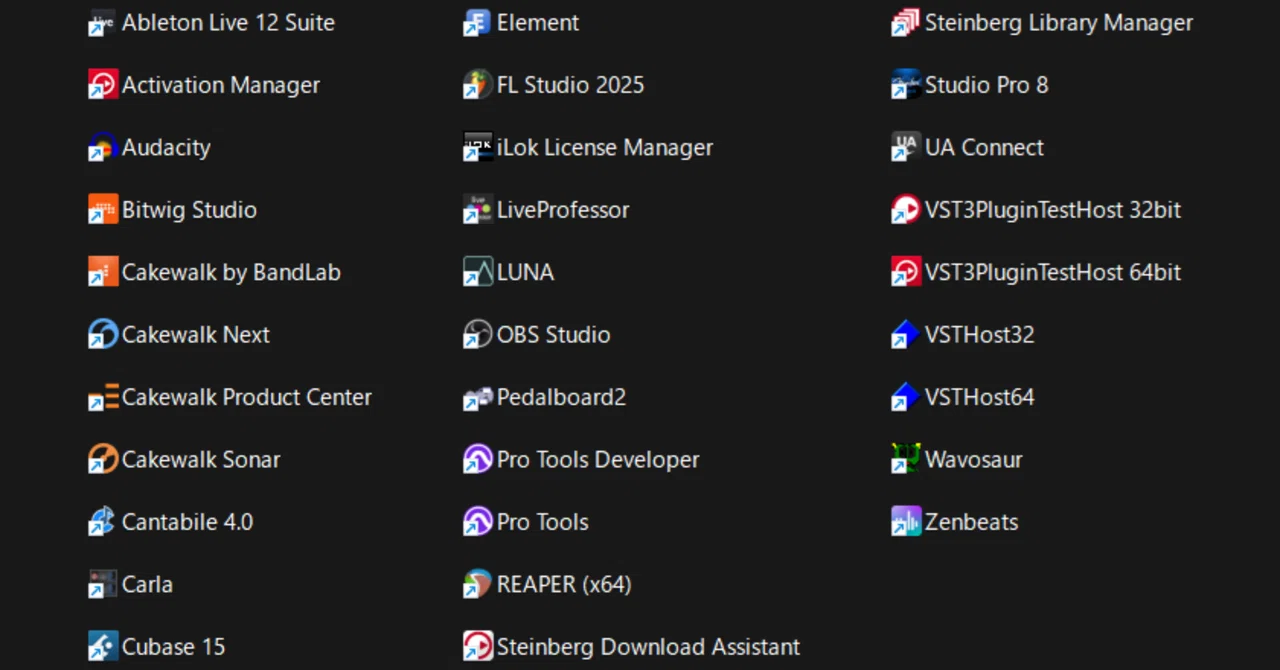Image resolution: width=1280 pixels, height=670 pixels.
Task: Select the Bitwig Studio orange icon
Action: pos(103,210)
